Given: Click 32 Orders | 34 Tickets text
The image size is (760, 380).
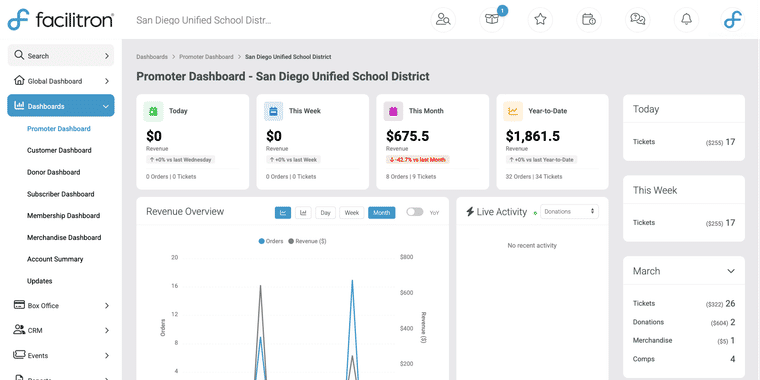Looking at the screenshot, I should [x=534, y=176].
